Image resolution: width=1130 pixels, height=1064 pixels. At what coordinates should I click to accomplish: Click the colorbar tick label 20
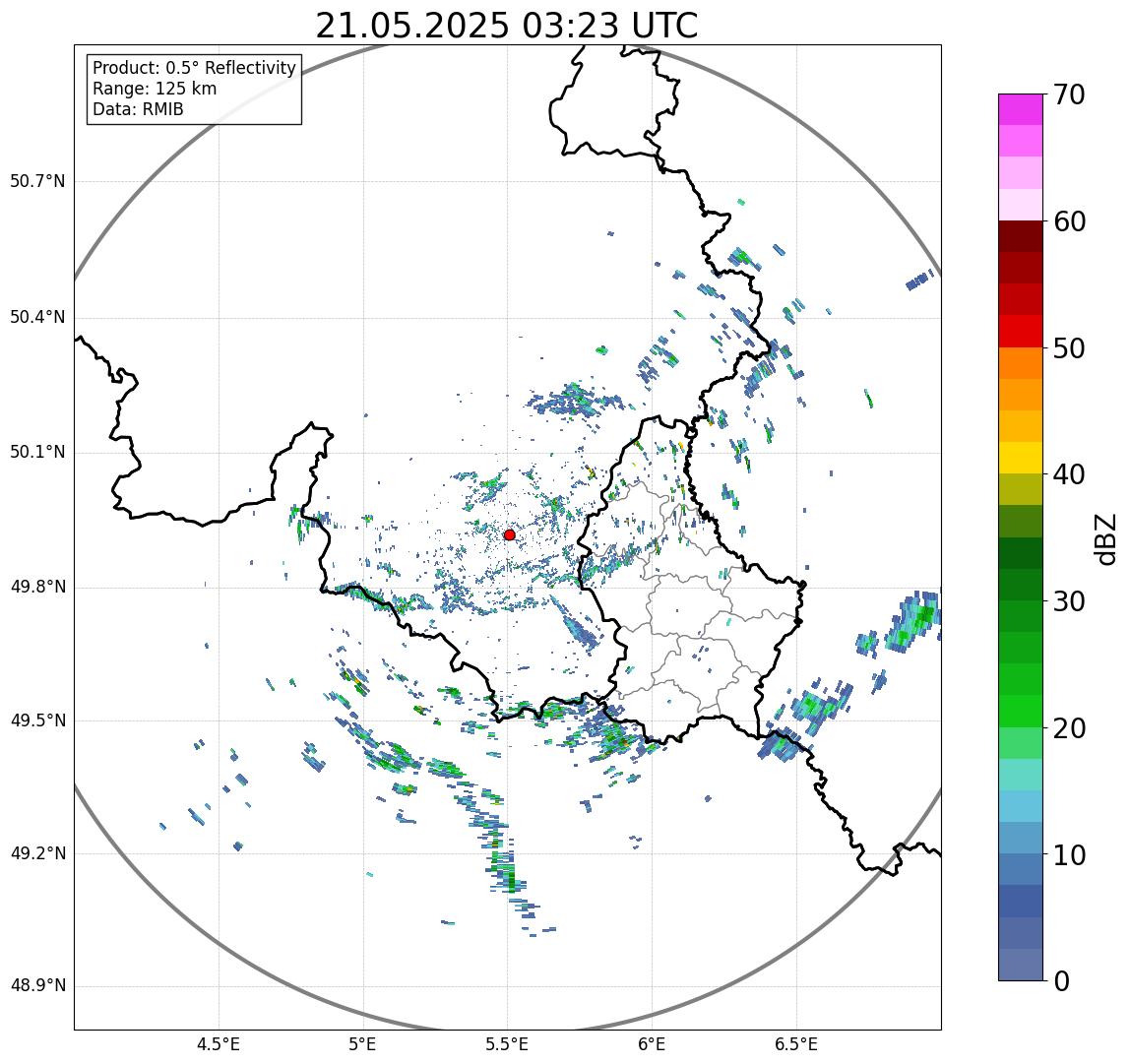(x=1069, y=728)
